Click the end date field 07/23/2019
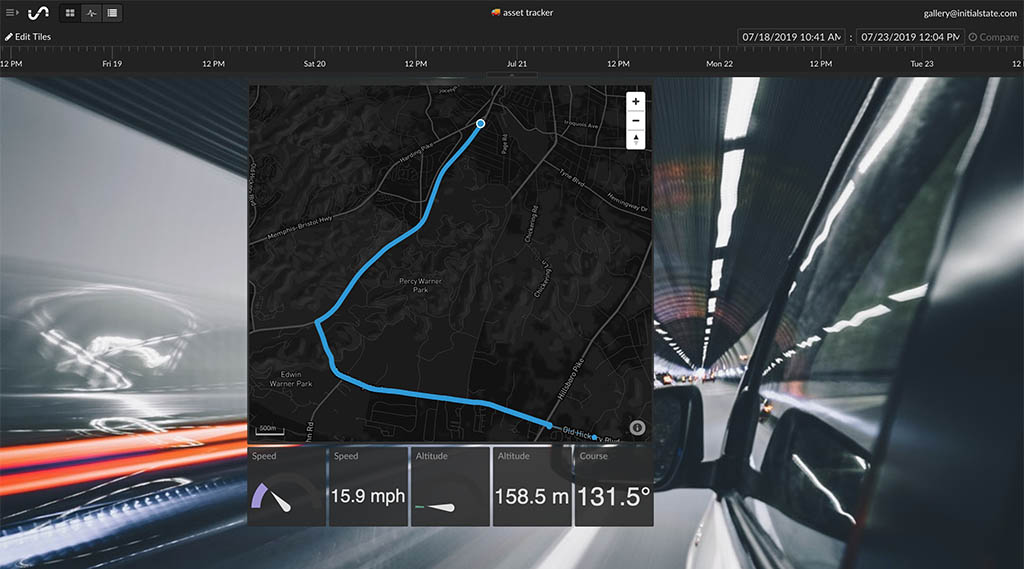The width and height of the screenshot is (1024, 569). pos(909,37)
